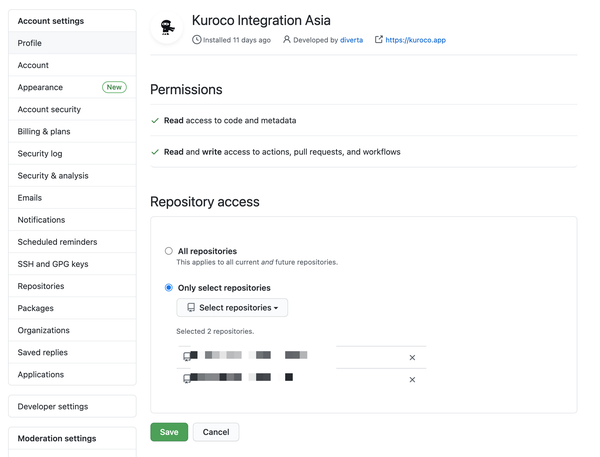Open the https://kuroco.app link
The width and height of the screenshot is (600, 457).
coord(416,40)
